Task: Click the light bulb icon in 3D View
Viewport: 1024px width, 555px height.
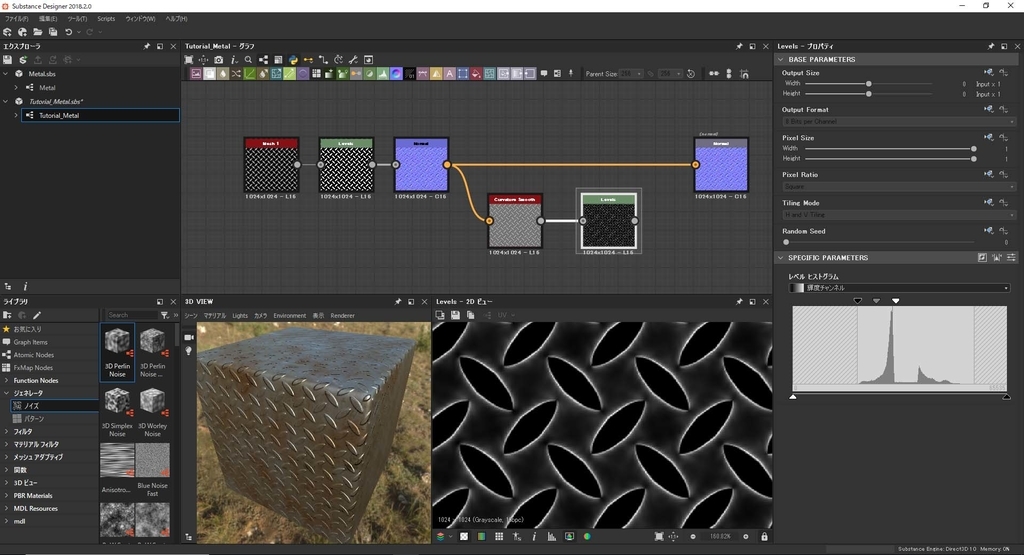Action: tap(188, 352)
